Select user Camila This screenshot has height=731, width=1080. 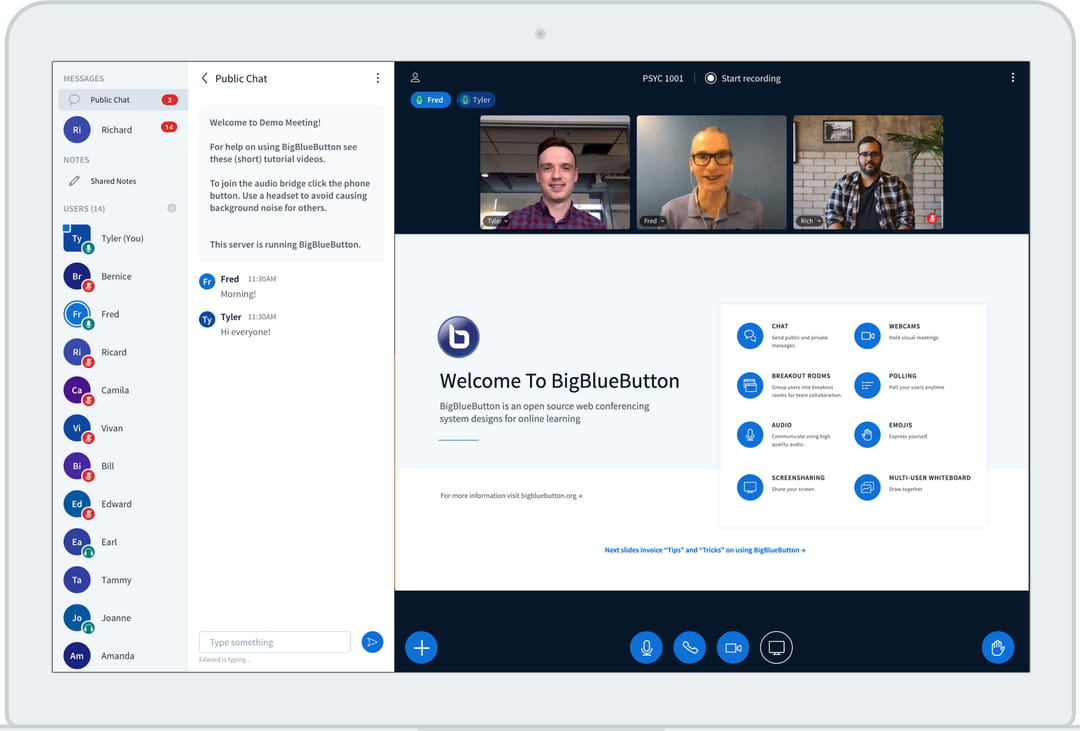coord(118,390)
